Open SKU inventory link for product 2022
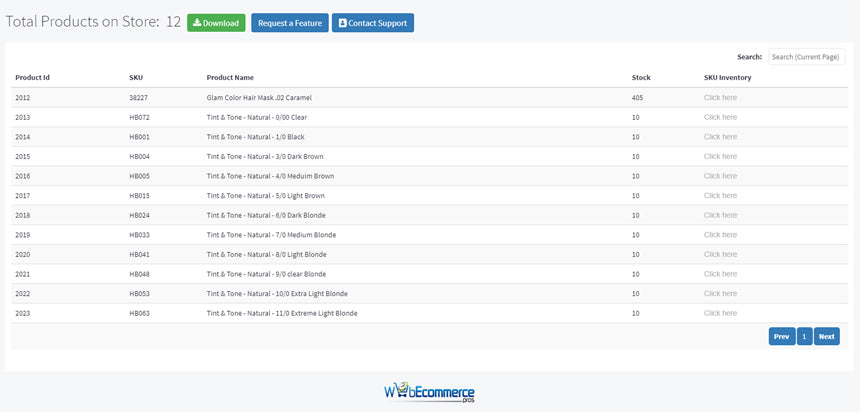Viewport: 860px width, 412px height. [720, 294]
